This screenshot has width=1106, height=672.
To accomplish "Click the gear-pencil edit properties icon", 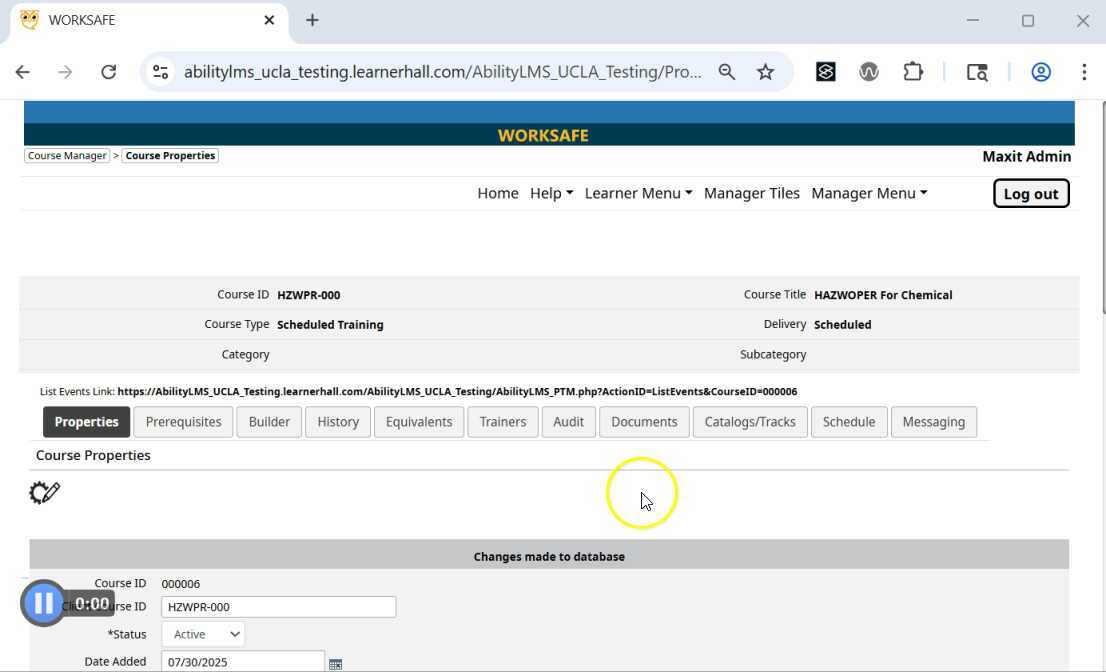I will [x=45, y=492].
